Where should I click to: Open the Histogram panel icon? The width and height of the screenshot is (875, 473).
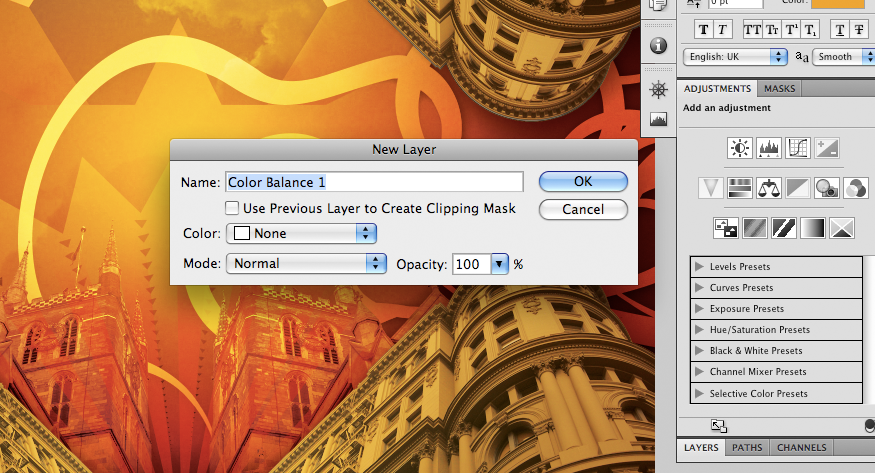658,119
